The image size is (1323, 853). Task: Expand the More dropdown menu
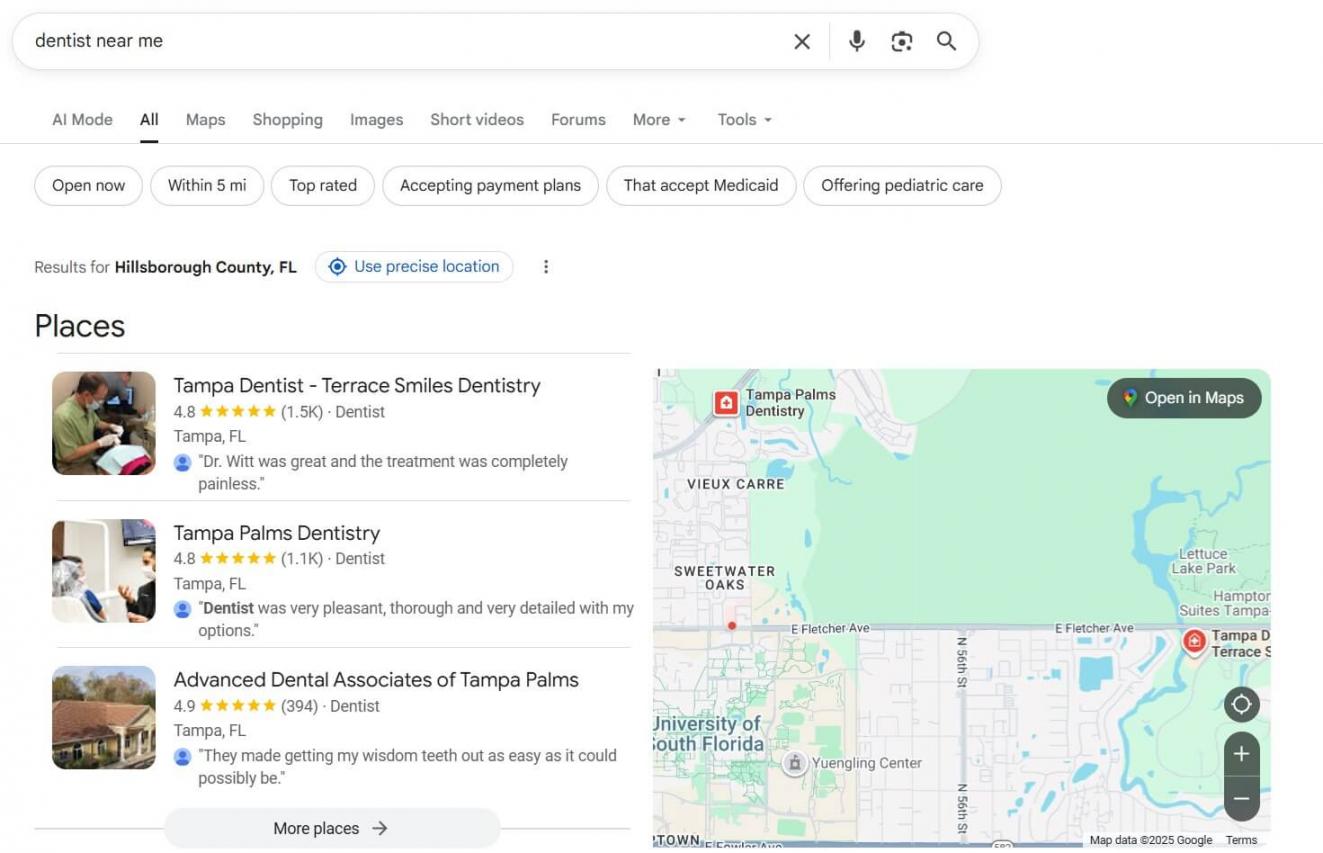[659, 119]
